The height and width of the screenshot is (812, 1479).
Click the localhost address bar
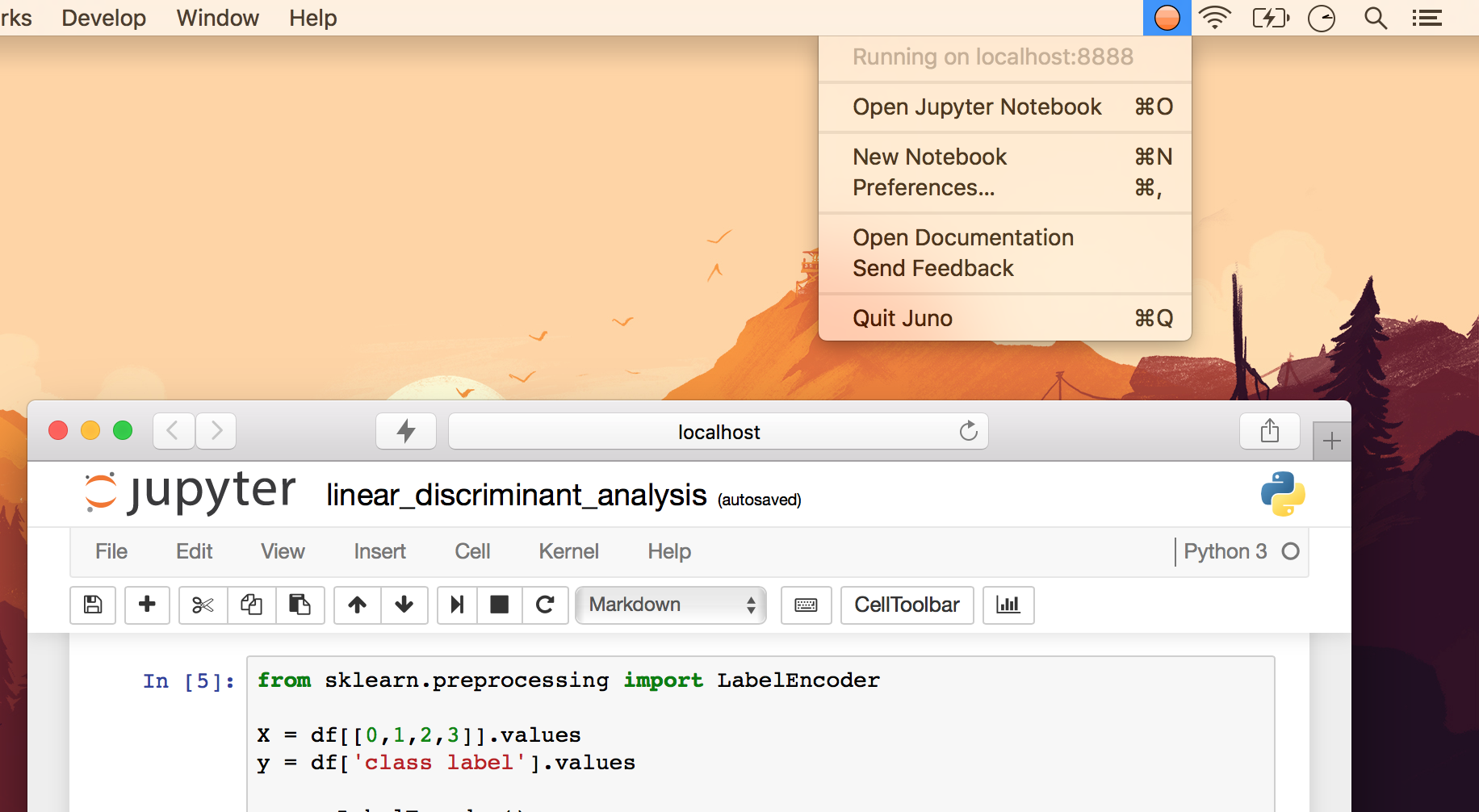719,432
